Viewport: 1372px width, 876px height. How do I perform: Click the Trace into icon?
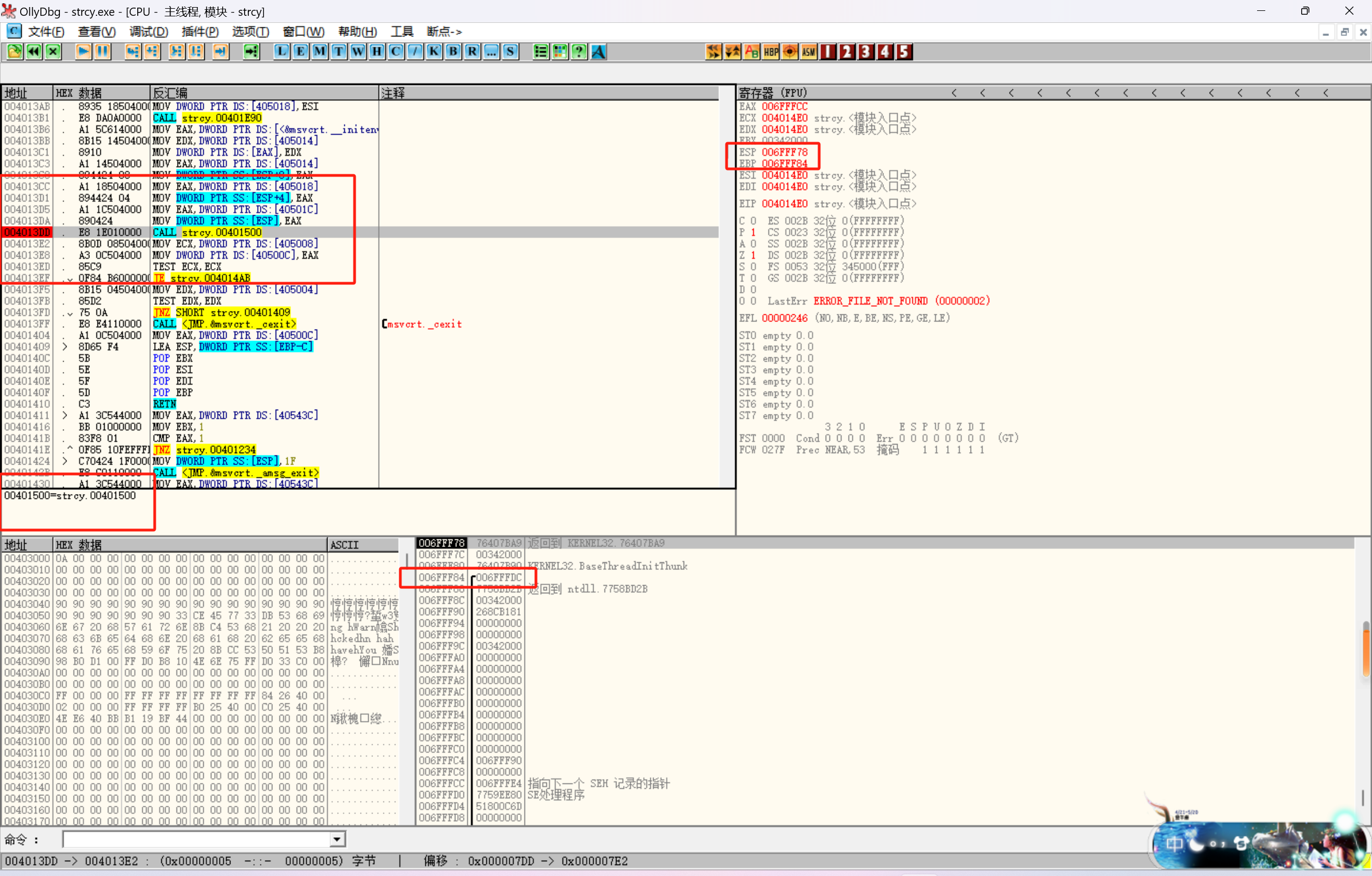pos(176,52)
